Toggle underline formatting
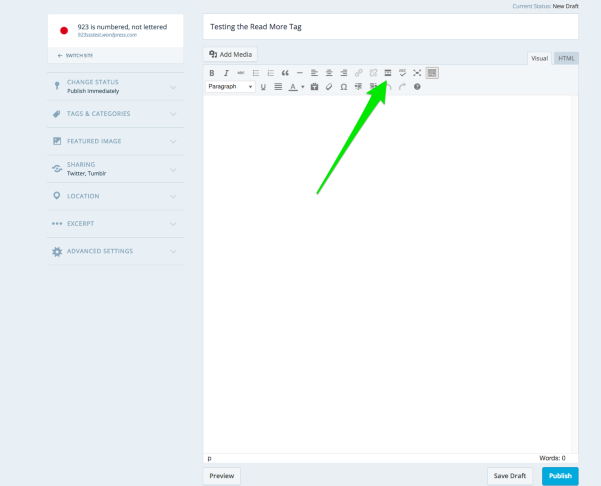The image size is (601, 486). 264,87
